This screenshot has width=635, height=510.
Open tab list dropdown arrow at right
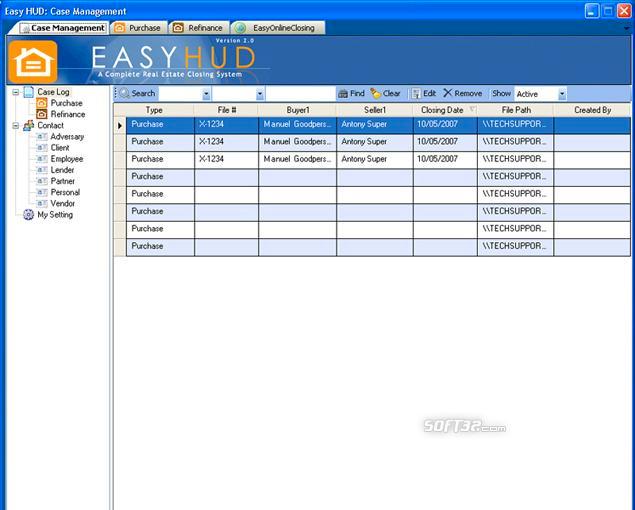[627, 28]
